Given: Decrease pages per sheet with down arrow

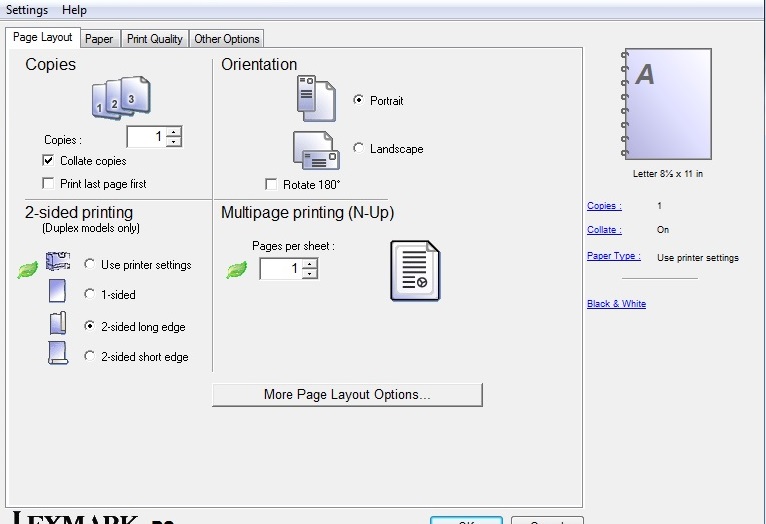Looking at the screenshot, I should (309, 274).
